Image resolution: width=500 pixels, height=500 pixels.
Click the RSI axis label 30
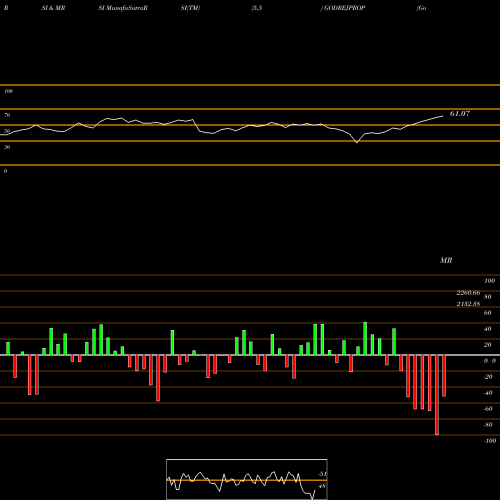[x=7, y=147]
